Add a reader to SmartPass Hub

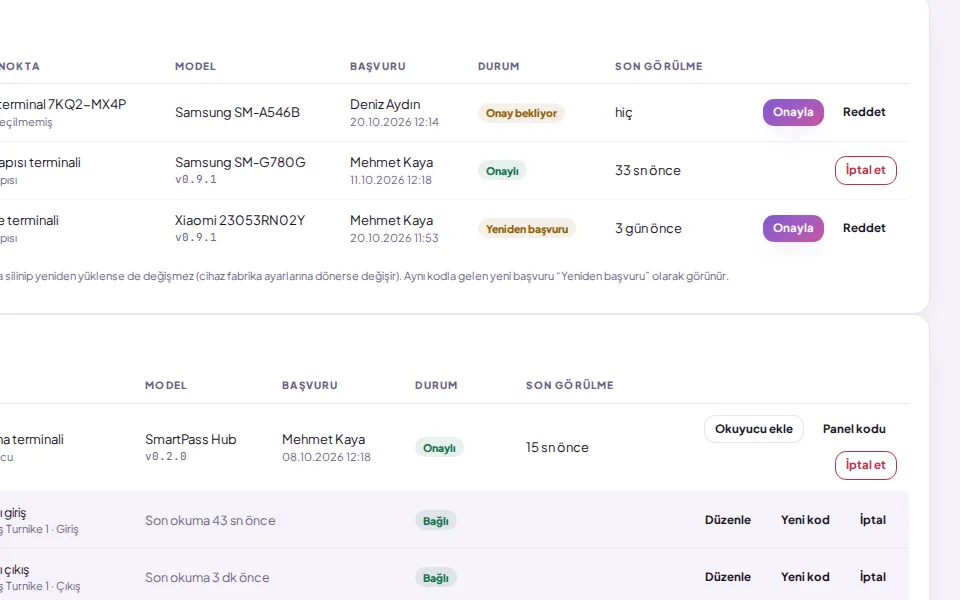pos(754,429)
